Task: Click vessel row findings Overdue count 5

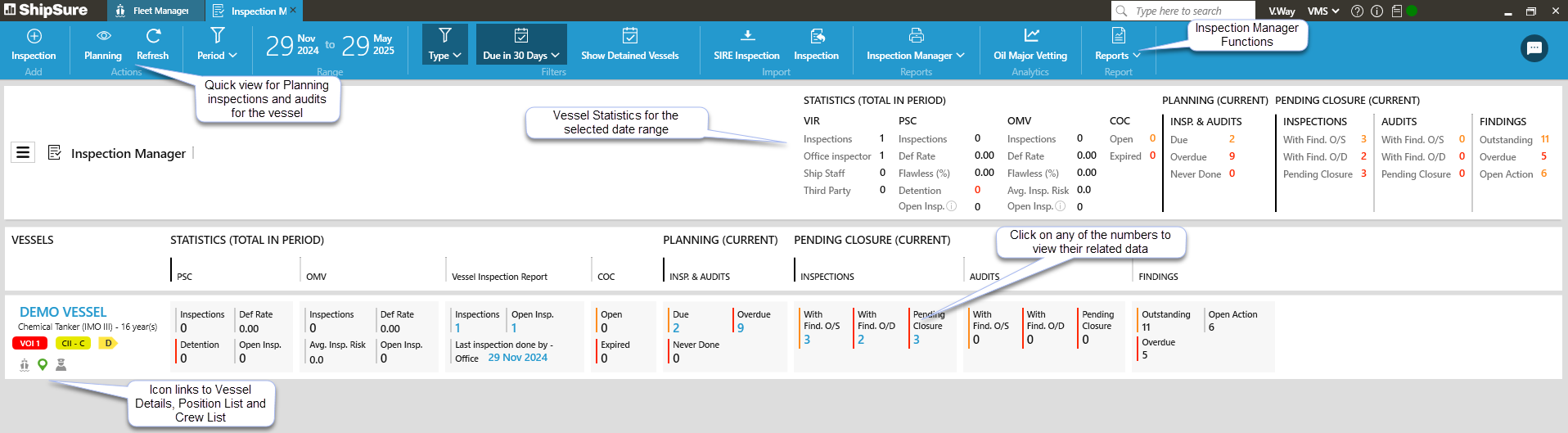Action: 1144,355
